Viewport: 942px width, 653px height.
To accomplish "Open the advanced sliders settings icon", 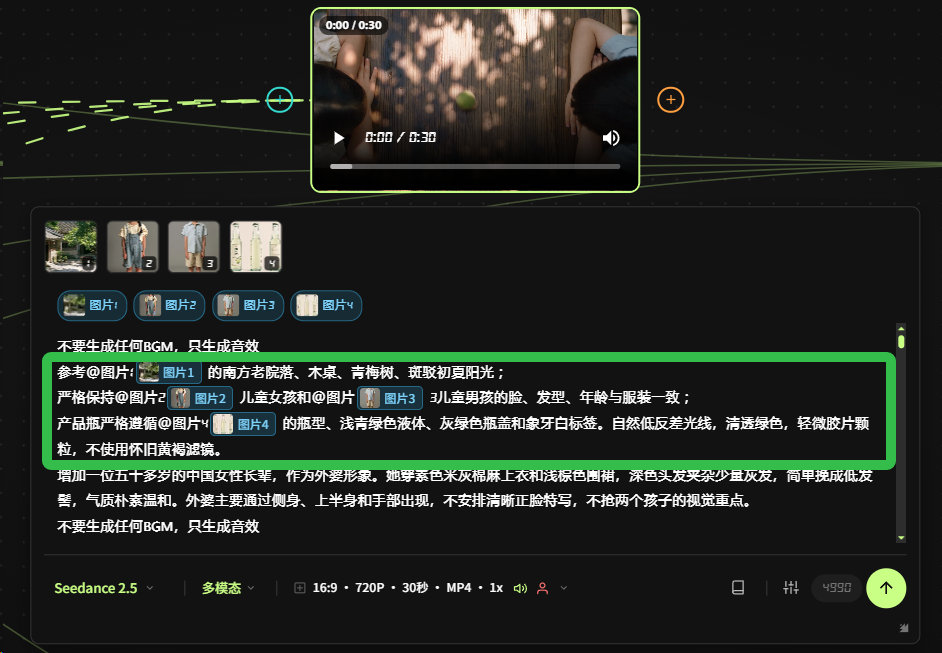I will click(x=791, y=588).
